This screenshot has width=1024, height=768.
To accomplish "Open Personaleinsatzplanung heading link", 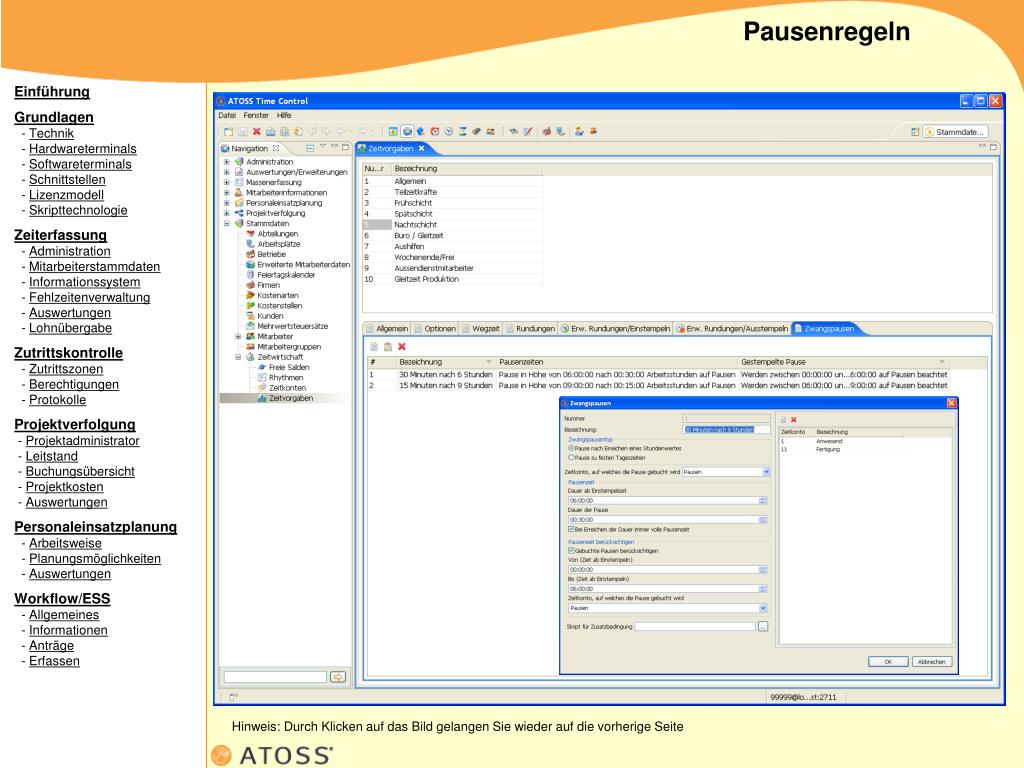I will [95, 527].
